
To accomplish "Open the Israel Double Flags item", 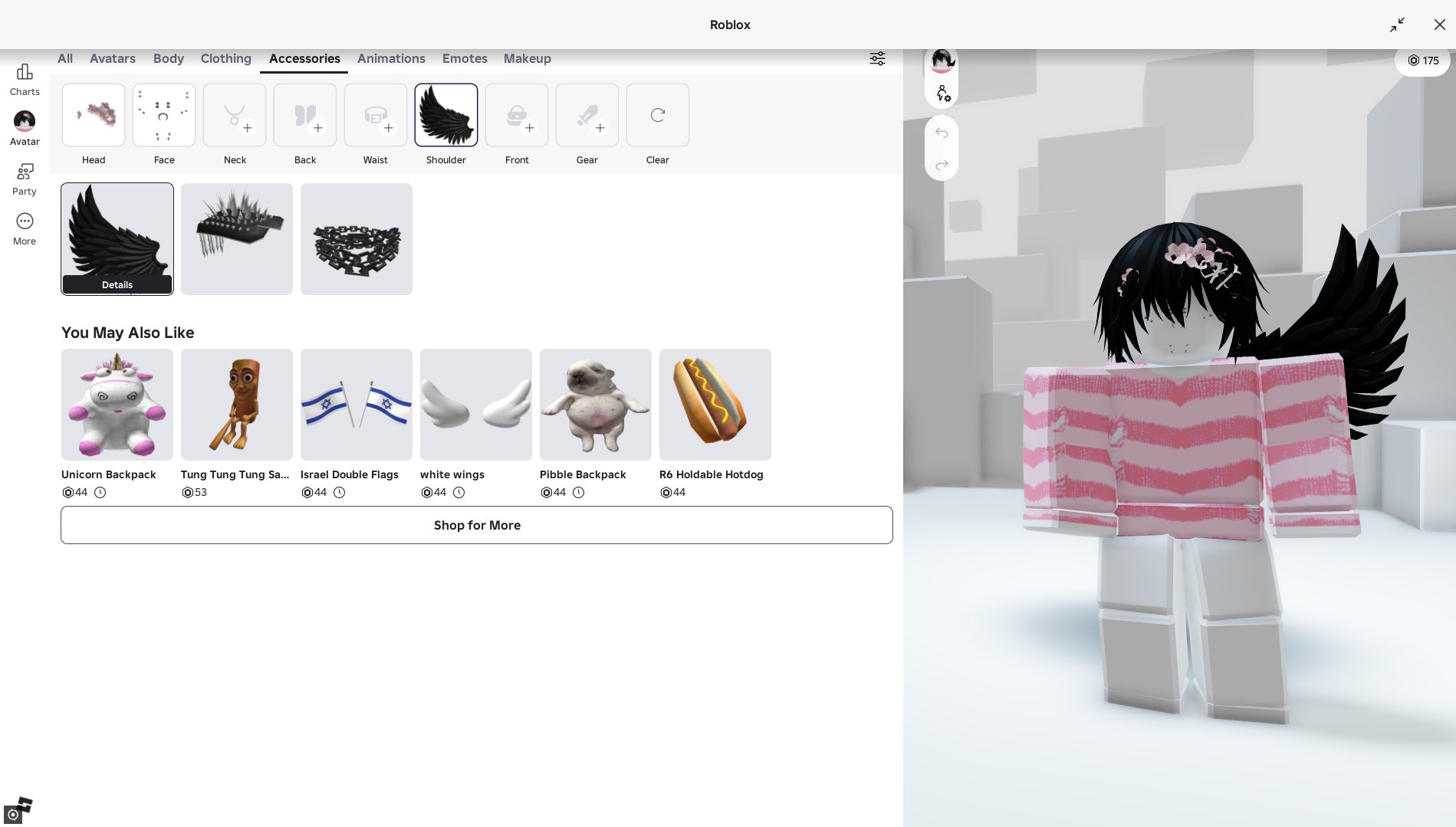I will pos(357,405).
